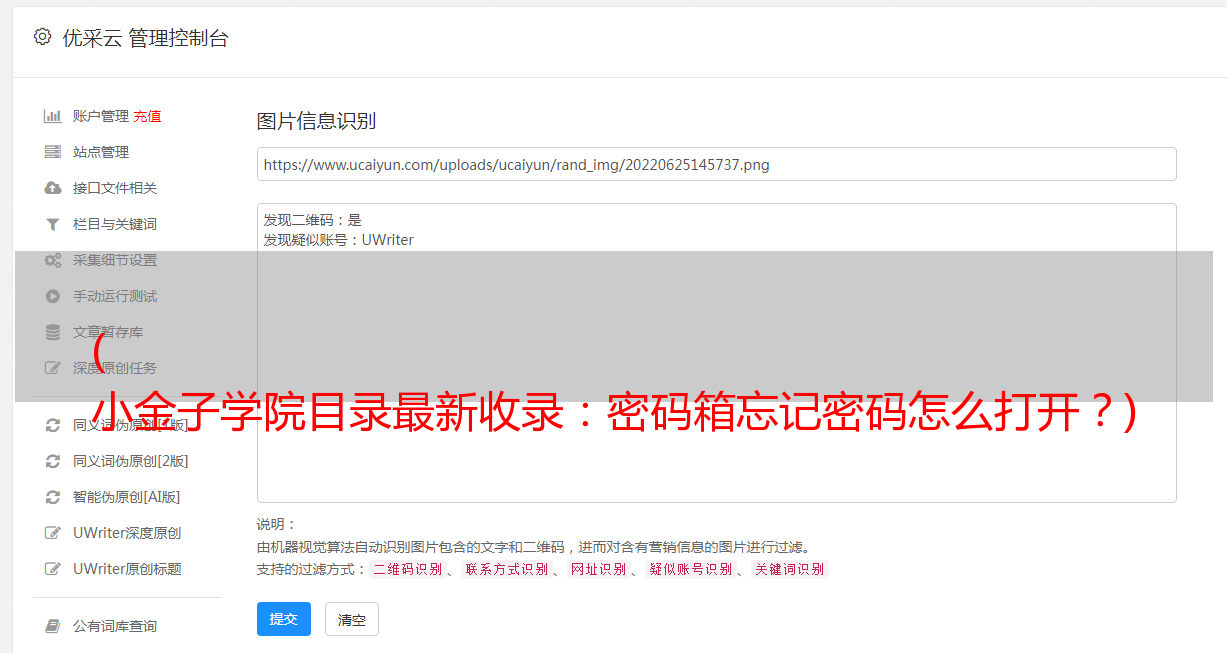Viewport: 1227px width, 653px height.
Task: Open 文章暂存库 menu item
Action: [108, 332]
